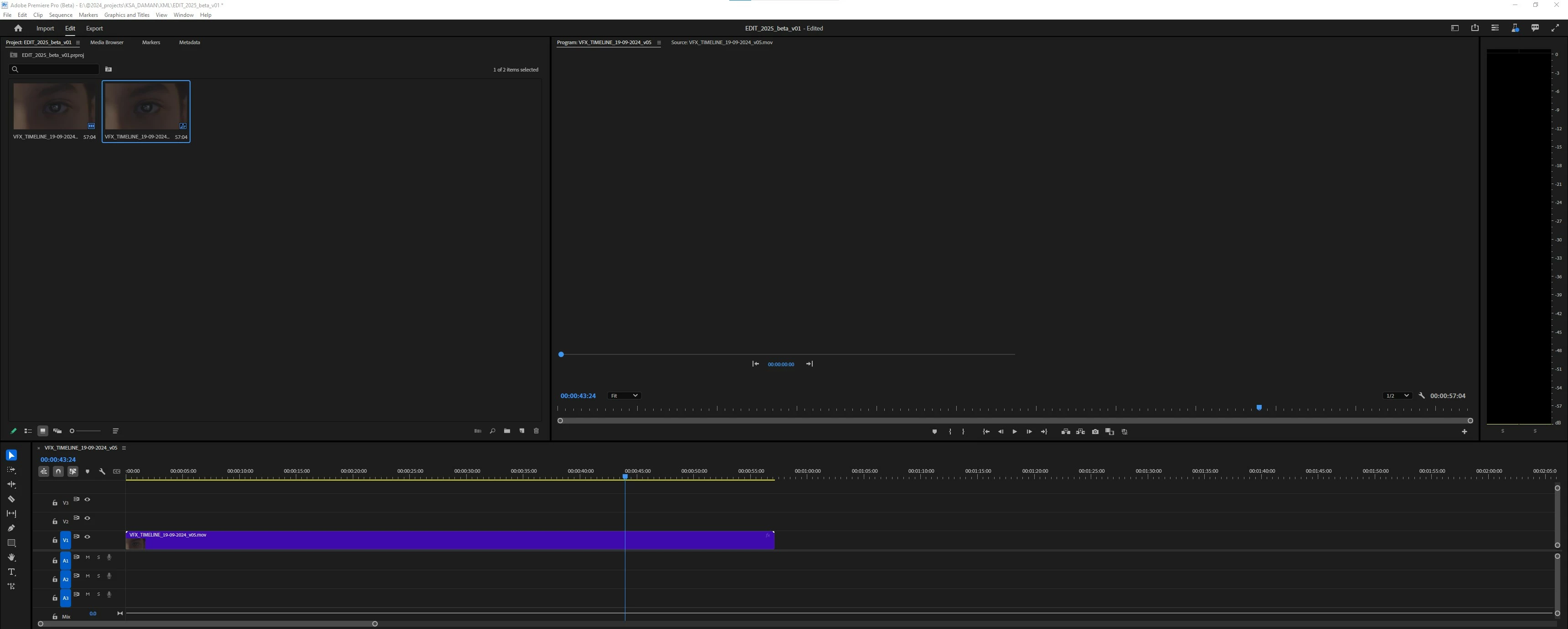The height and width of the screenshot is (629, 1568).
Task: Open timeline display settings wrench
Action: pyautogui.click(x=102, y=471)
